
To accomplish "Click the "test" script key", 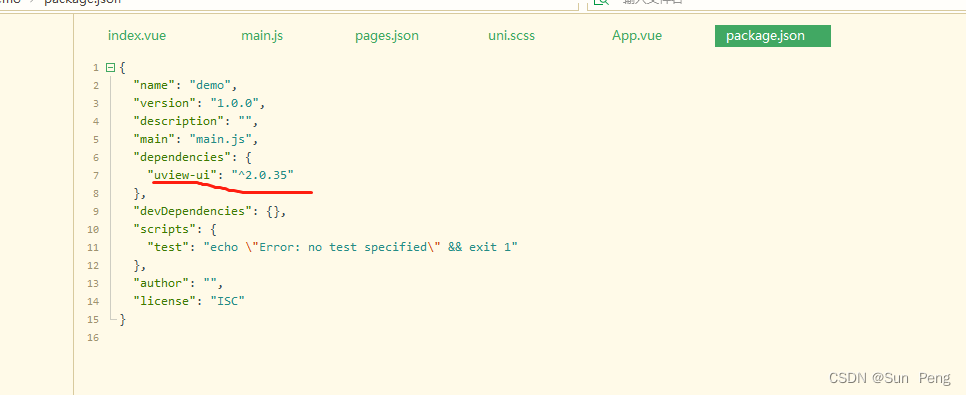I will pyautogui.click(x=172, y=247).
